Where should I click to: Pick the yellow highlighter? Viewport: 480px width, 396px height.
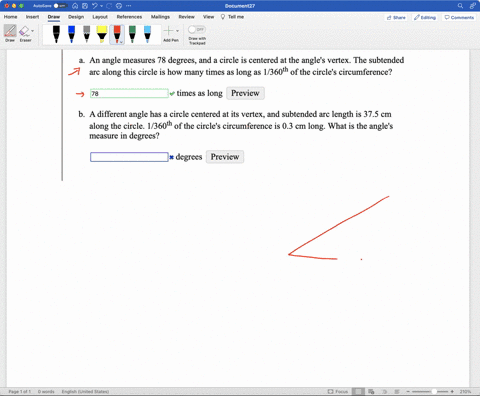click(102, 34)
